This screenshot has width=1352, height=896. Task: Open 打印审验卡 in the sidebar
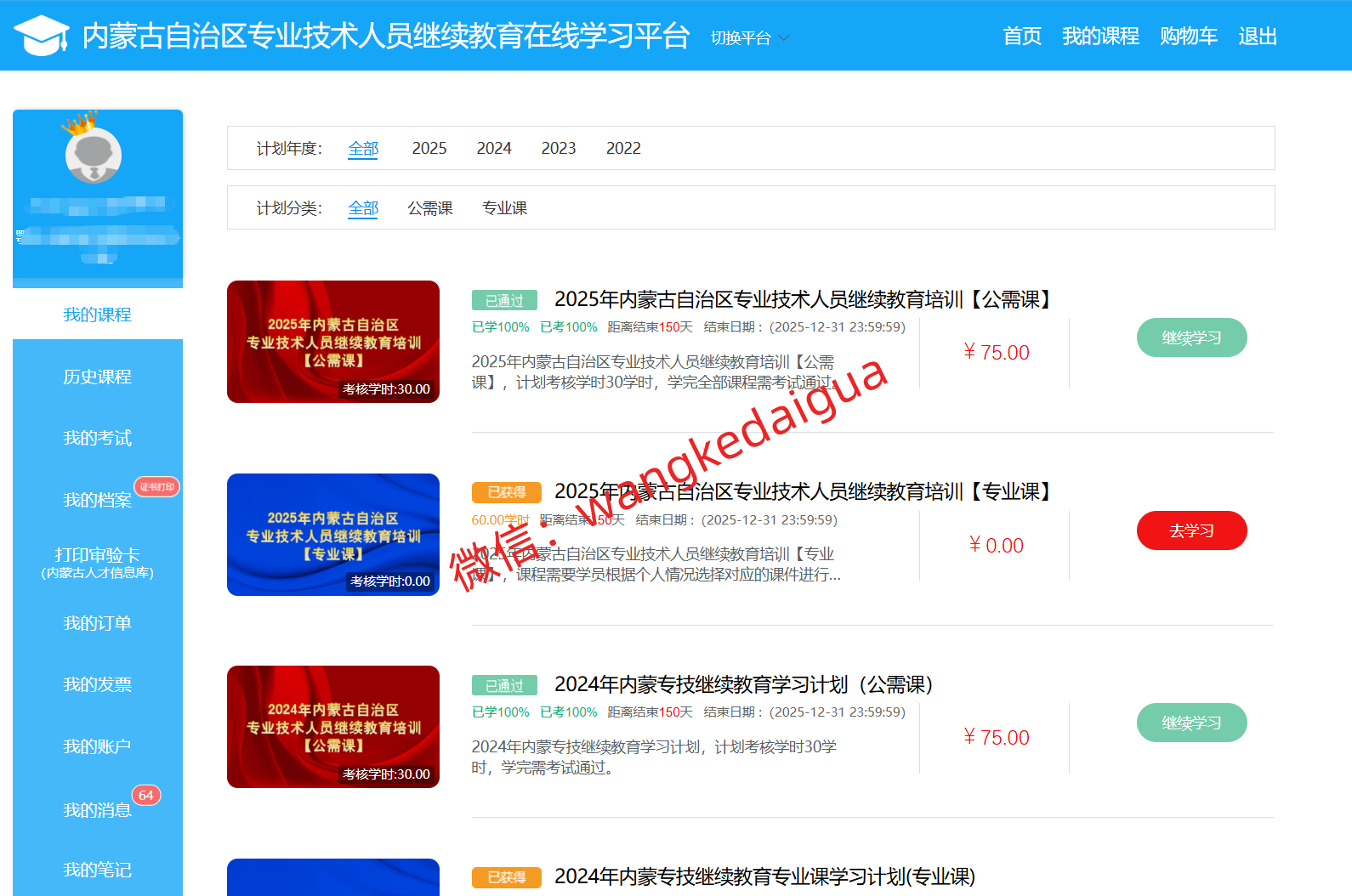click(x=98, y=562)
